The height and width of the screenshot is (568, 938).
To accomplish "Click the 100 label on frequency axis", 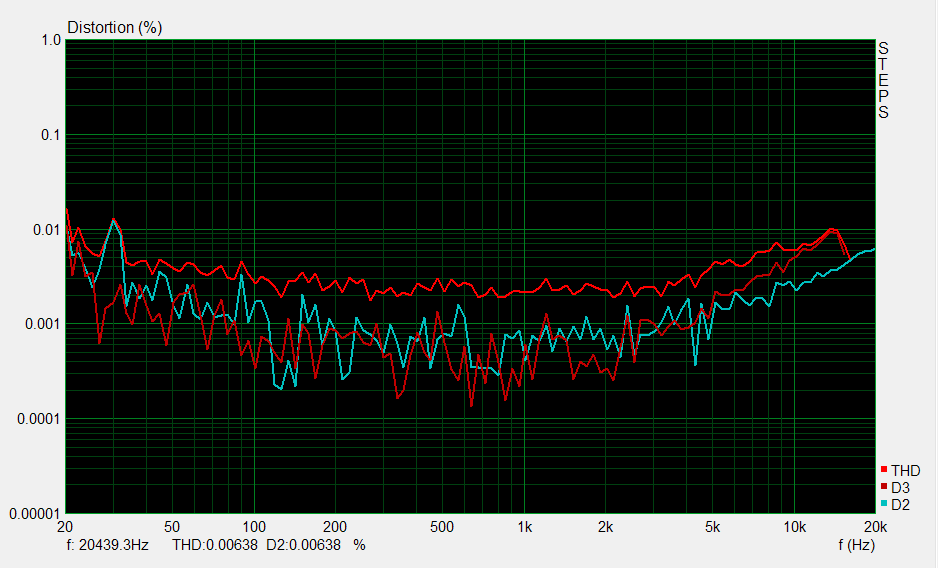I will [x=254, y=527].
